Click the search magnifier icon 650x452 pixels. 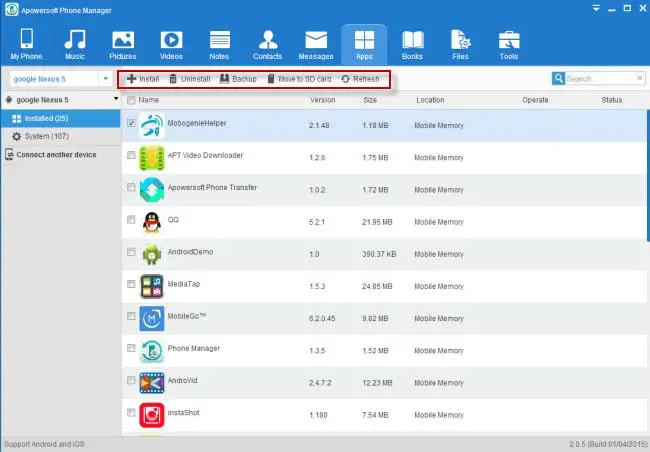click(558, 78)
